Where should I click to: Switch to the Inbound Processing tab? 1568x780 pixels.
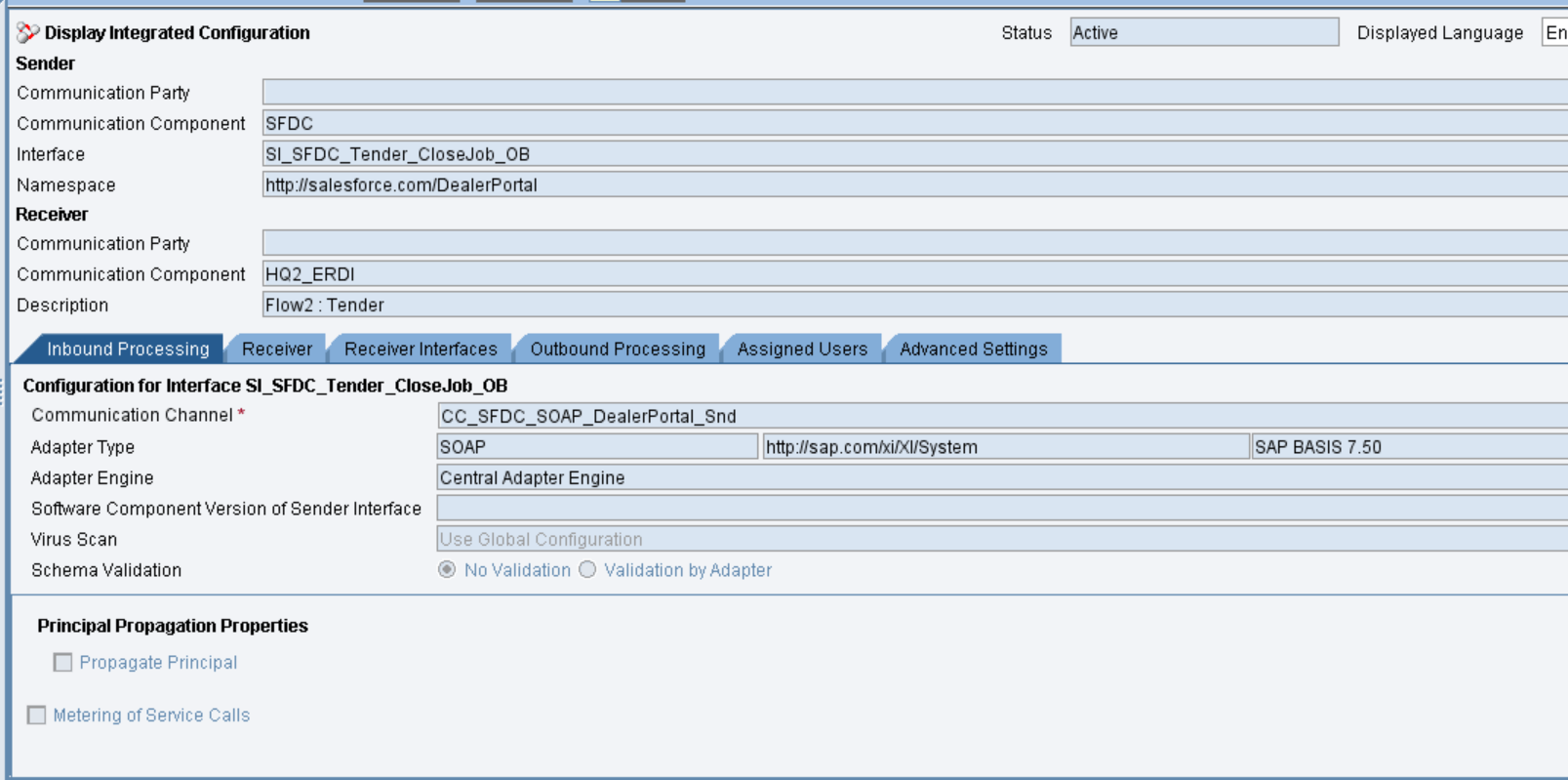tap(128, 349)
